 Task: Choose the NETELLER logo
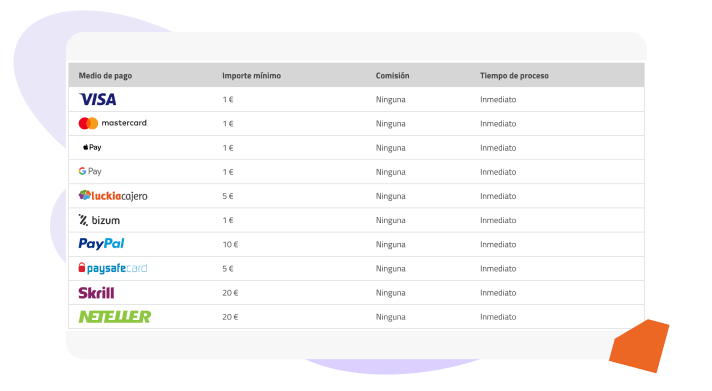click(x=115, y=317)
